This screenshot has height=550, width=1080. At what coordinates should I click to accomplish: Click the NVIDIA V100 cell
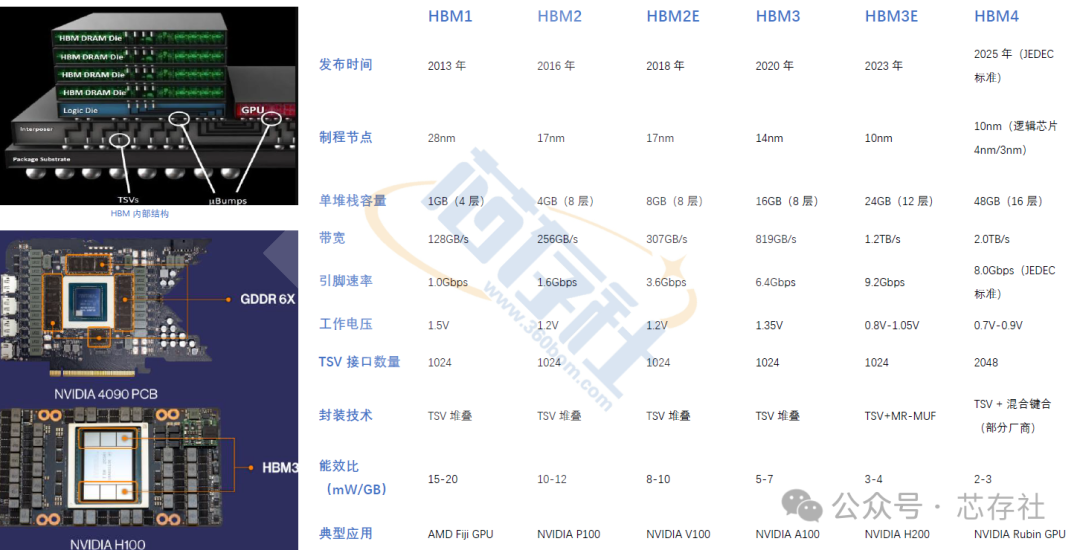(x=678, y=534)
